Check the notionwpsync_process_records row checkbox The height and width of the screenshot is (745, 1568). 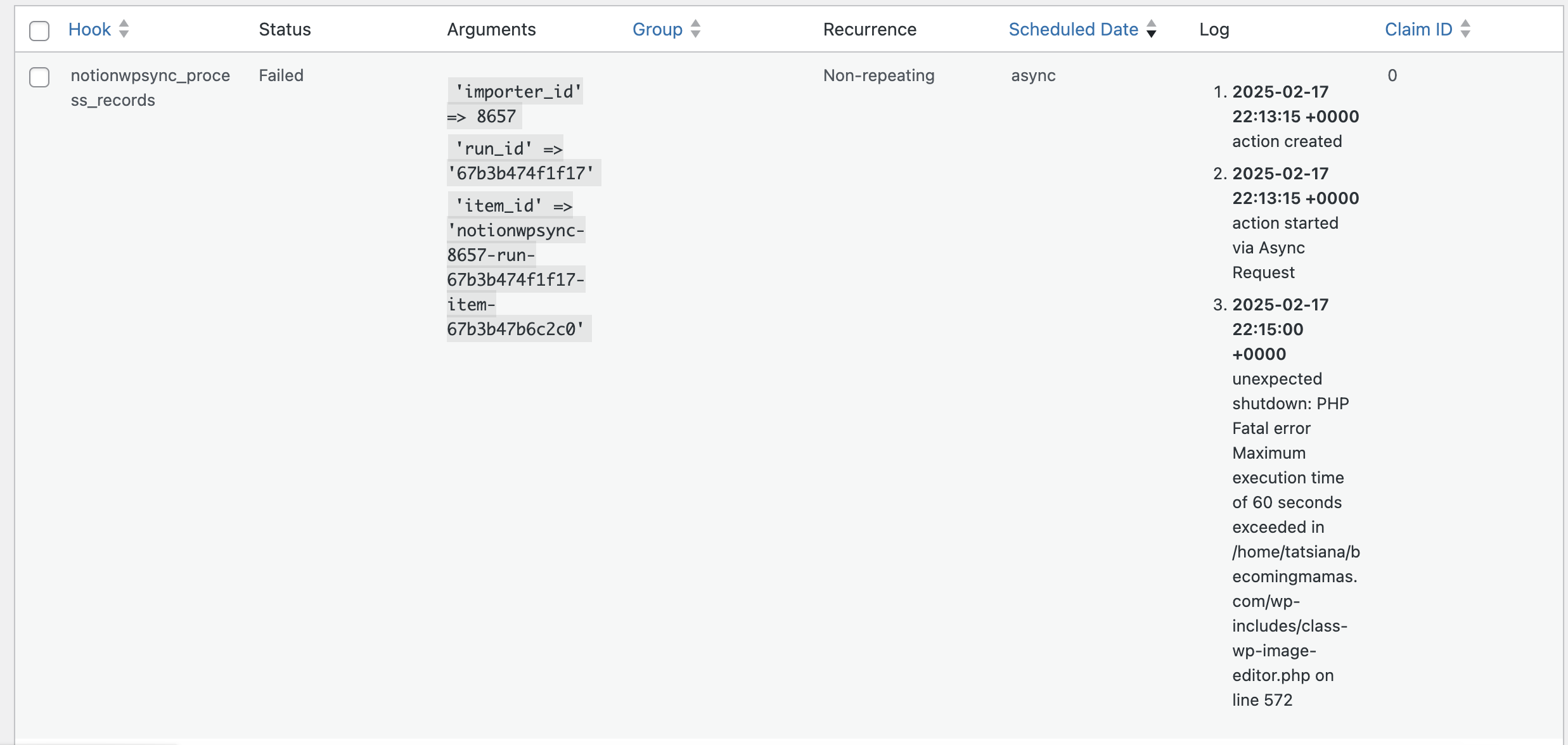tap(39, 77)
